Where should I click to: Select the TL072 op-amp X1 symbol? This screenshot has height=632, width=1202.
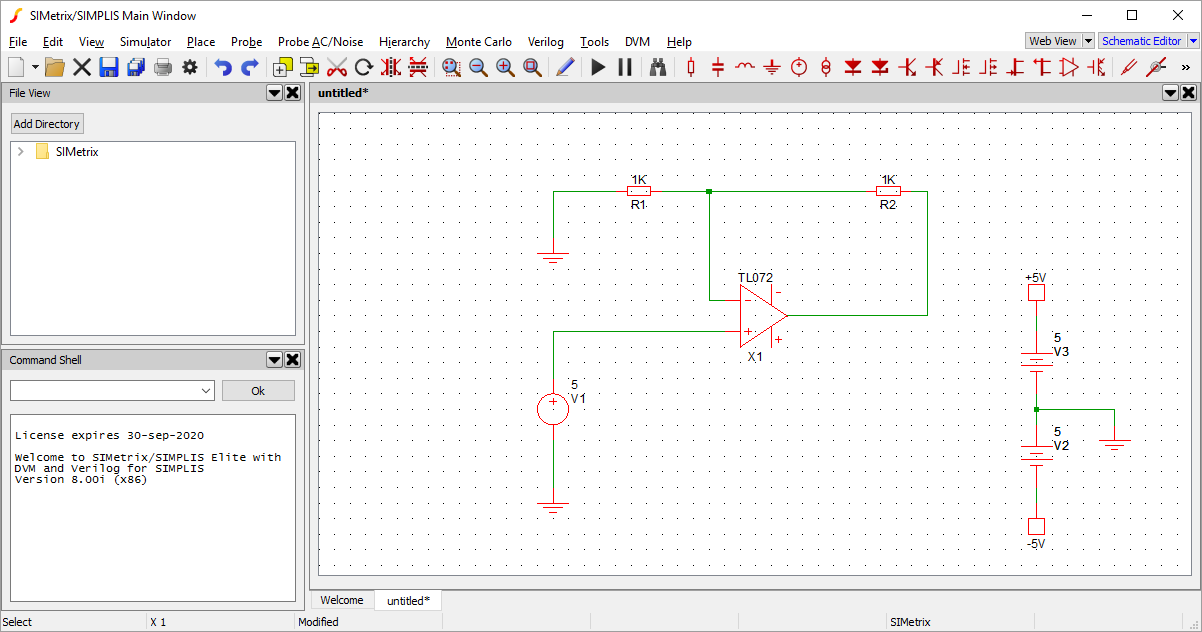click(763, 315)
